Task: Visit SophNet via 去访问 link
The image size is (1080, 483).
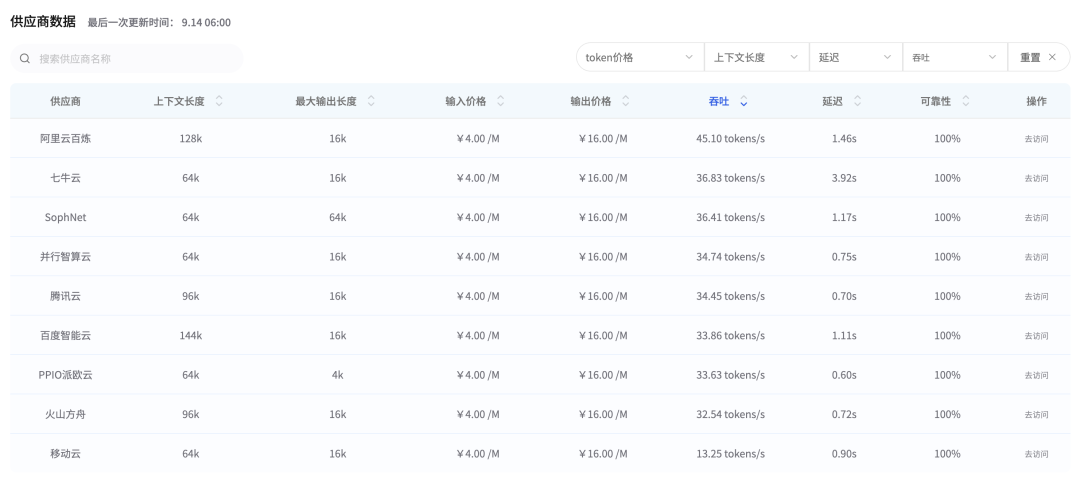Action: pyautogui.click(x=1036, y=218)
